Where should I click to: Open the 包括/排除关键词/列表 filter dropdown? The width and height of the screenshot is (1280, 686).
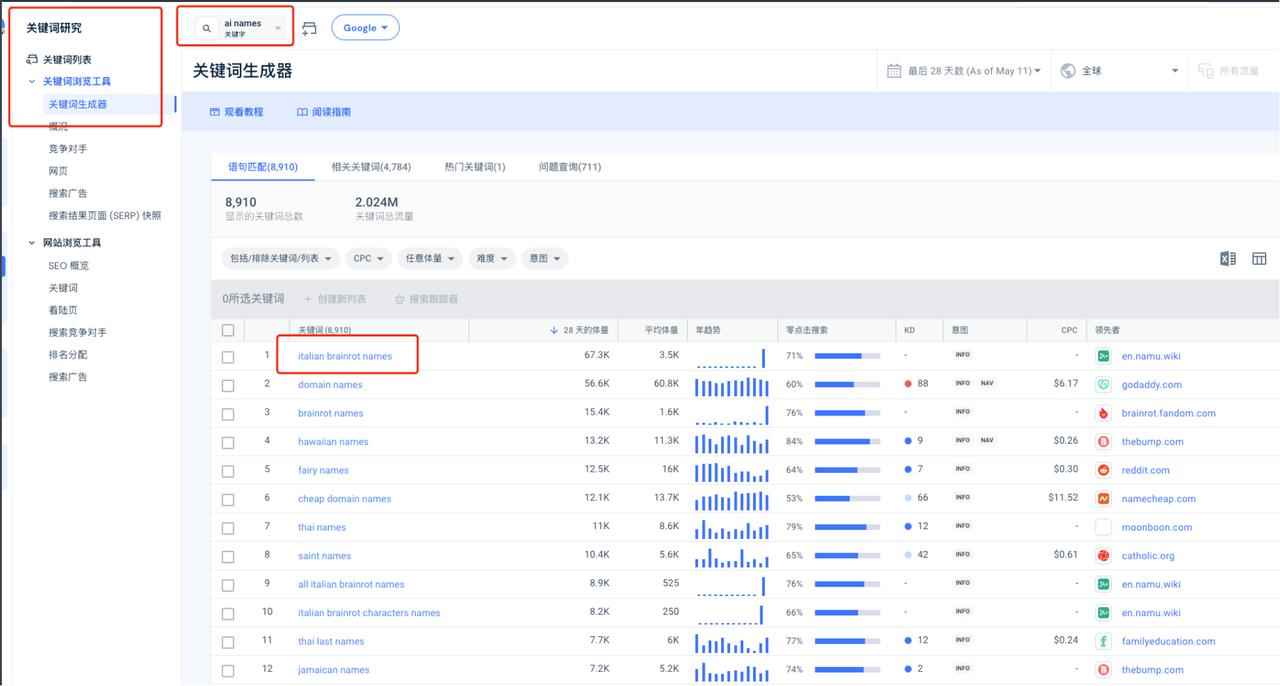coord(281,259)
